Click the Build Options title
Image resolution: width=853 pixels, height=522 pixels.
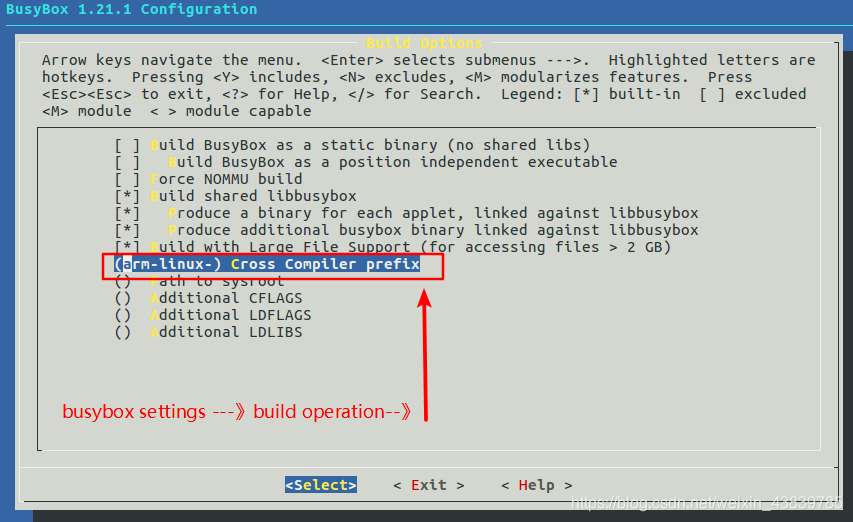click(424, 43)
